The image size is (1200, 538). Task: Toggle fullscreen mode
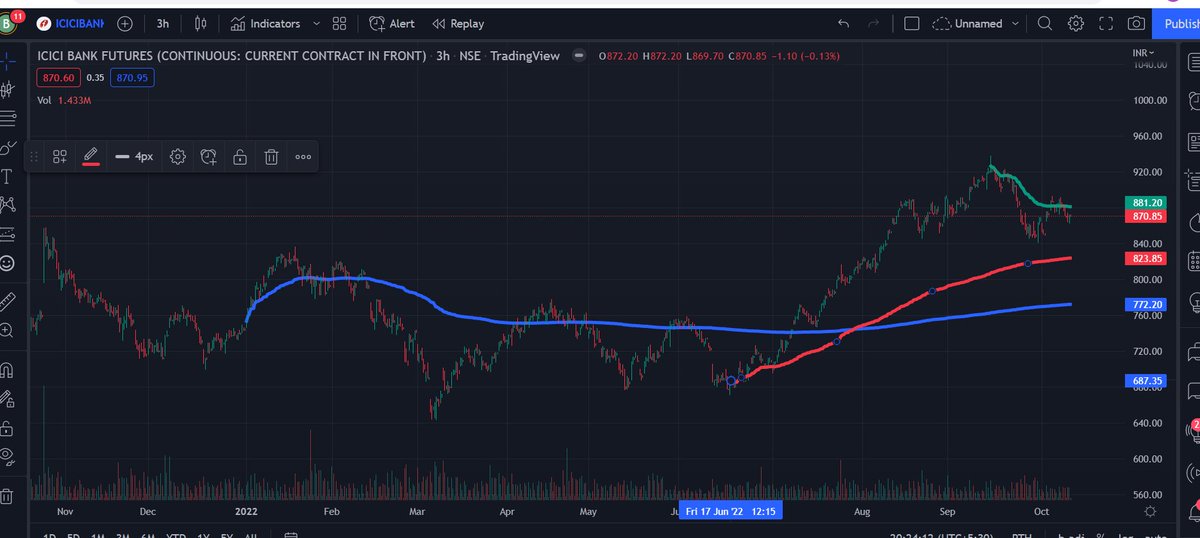pos(1106,23)
